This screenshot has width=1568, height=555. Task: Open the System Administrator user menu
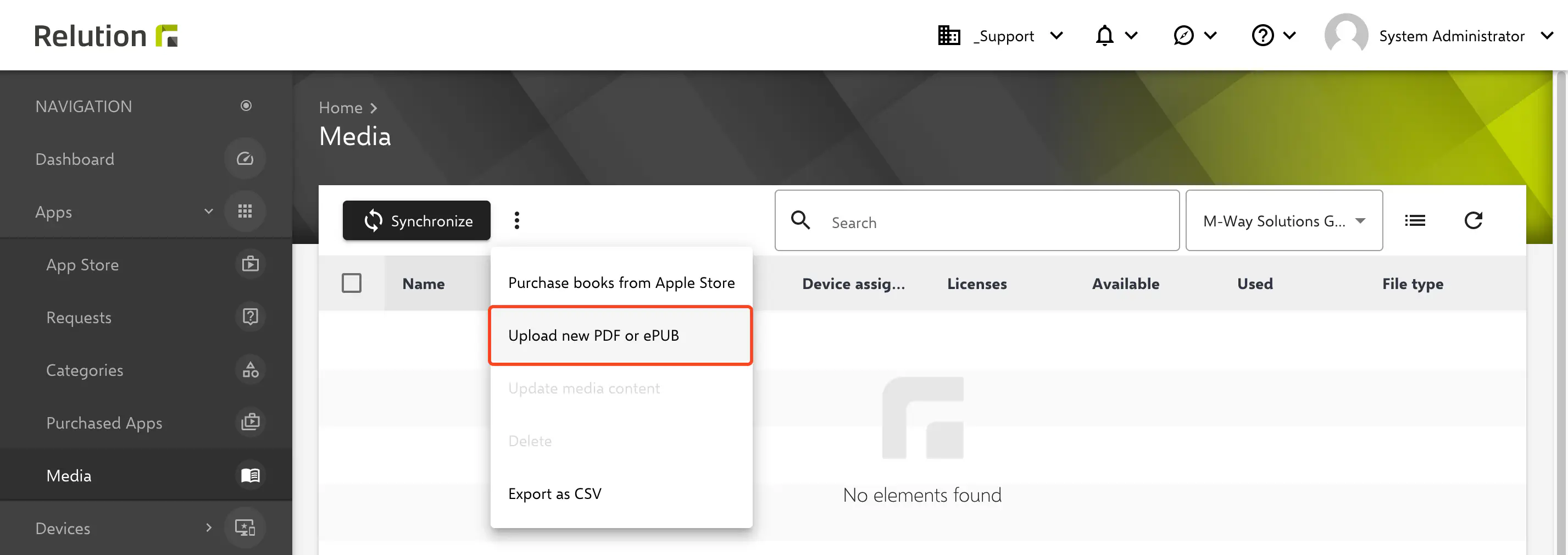coord(1451,36)
